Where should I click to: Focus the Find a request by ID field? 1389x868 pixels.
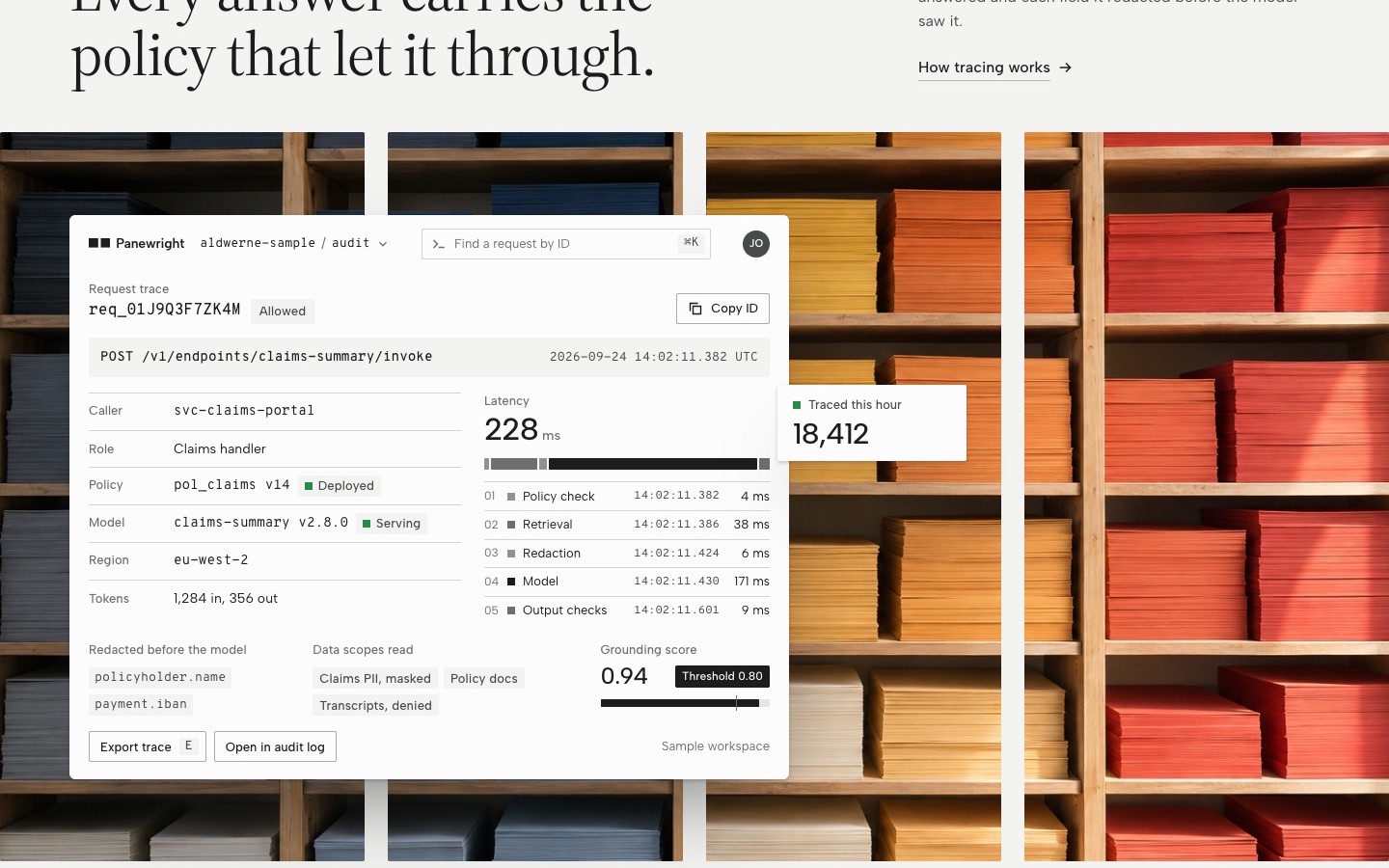point(566,244)
